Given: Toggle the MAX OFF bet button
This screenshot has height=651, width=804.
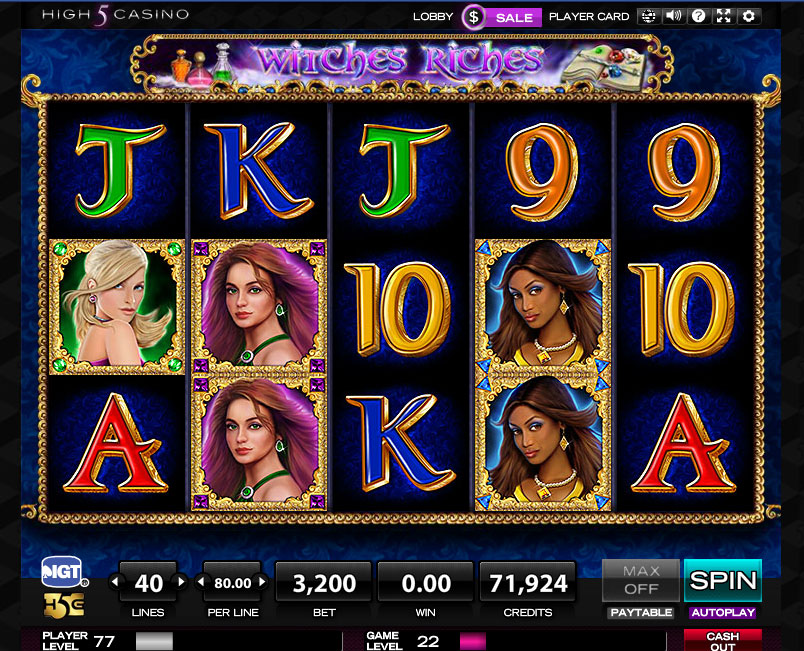Looking at the screenshot, I should click(641, 580).
